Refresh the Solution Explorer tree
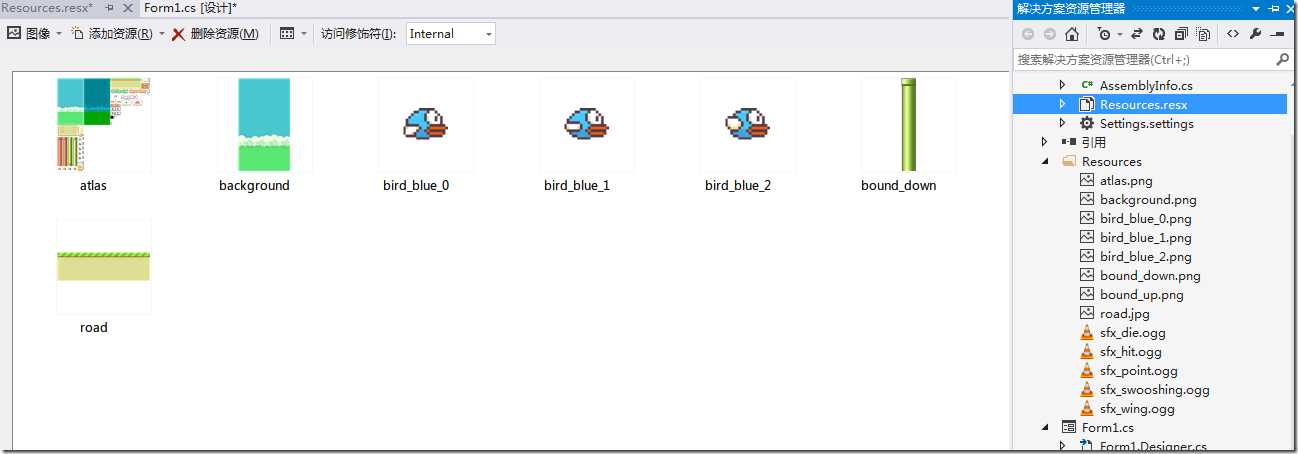The height and width of the screenshot is (454, 1298). tap(1159, 34)
